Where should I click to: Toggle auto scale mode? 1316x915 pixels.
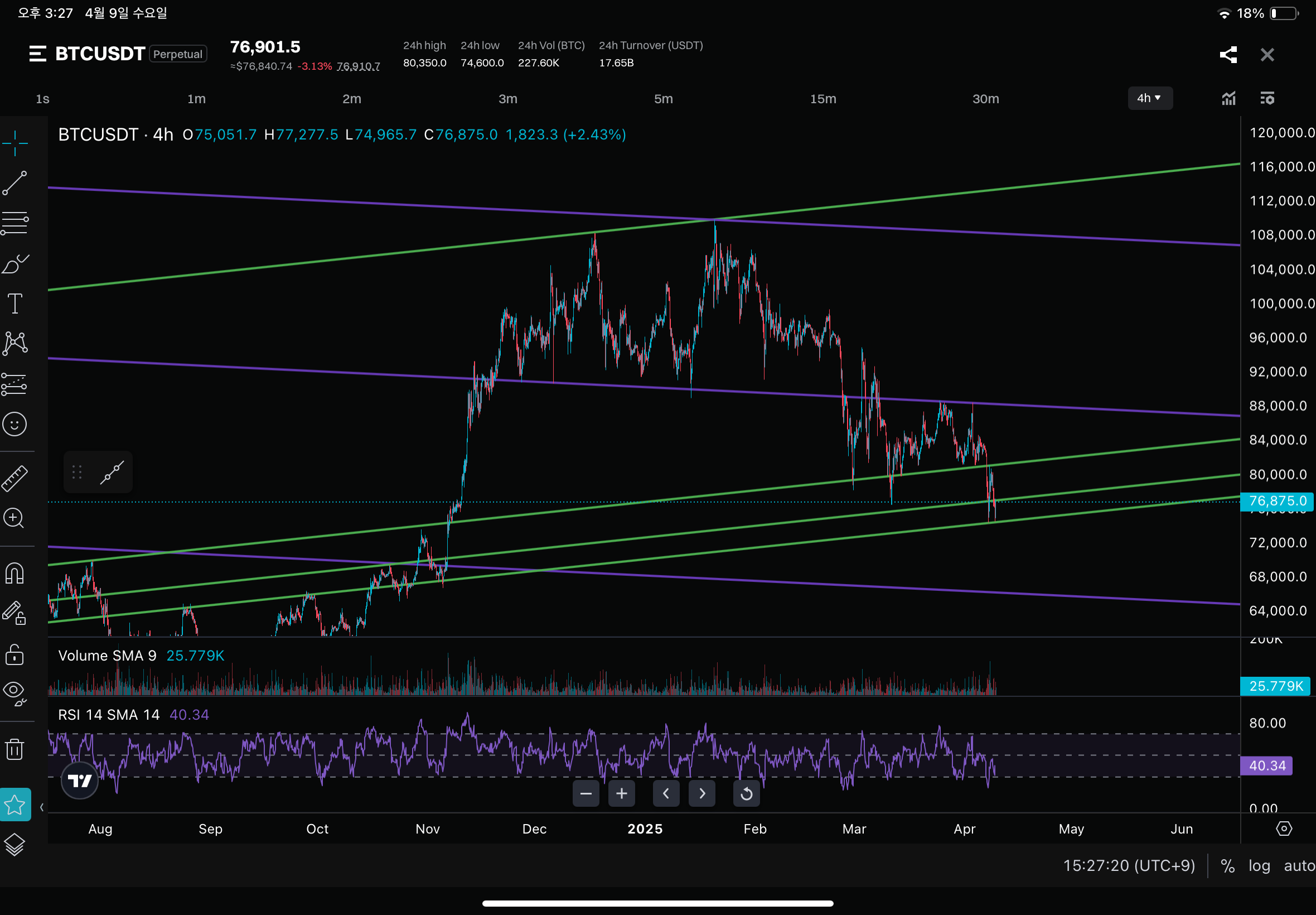click(x=1299, y=866)
